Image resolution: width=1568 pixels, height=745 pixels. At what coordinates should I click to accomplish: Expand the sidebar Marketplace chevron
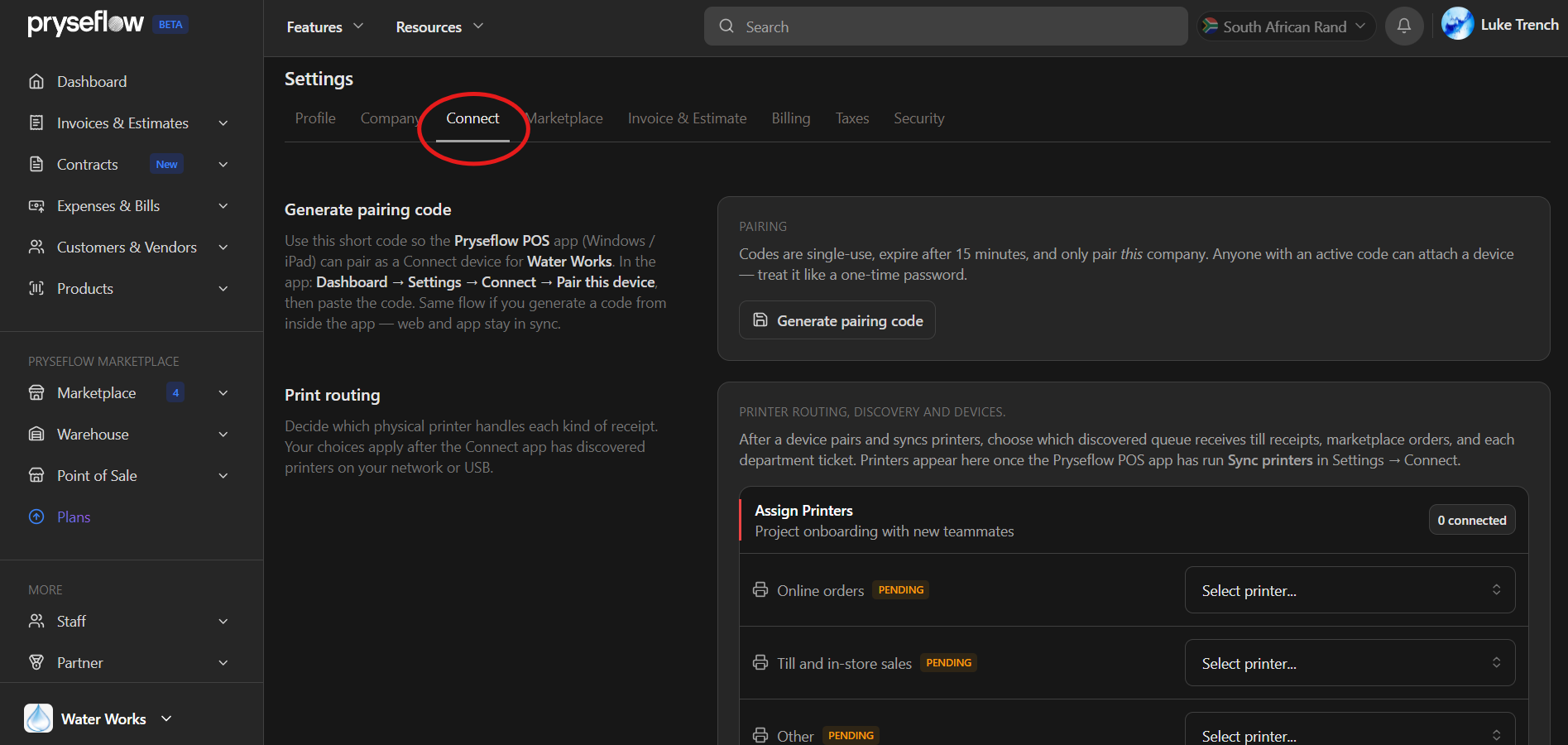click(223, 392)
